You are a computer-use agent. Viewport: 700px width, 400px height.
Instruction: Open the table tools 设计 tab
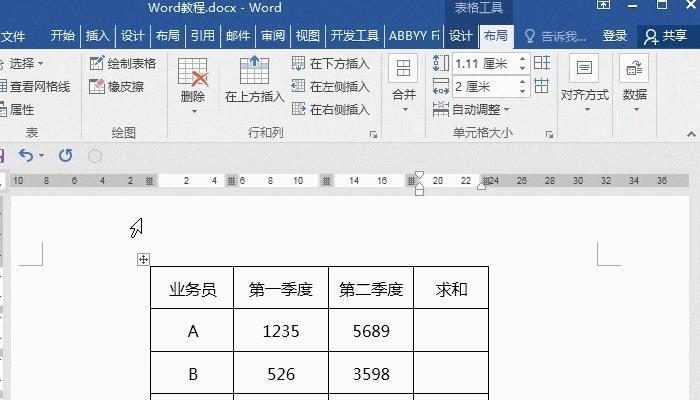(x=460, y=36)
